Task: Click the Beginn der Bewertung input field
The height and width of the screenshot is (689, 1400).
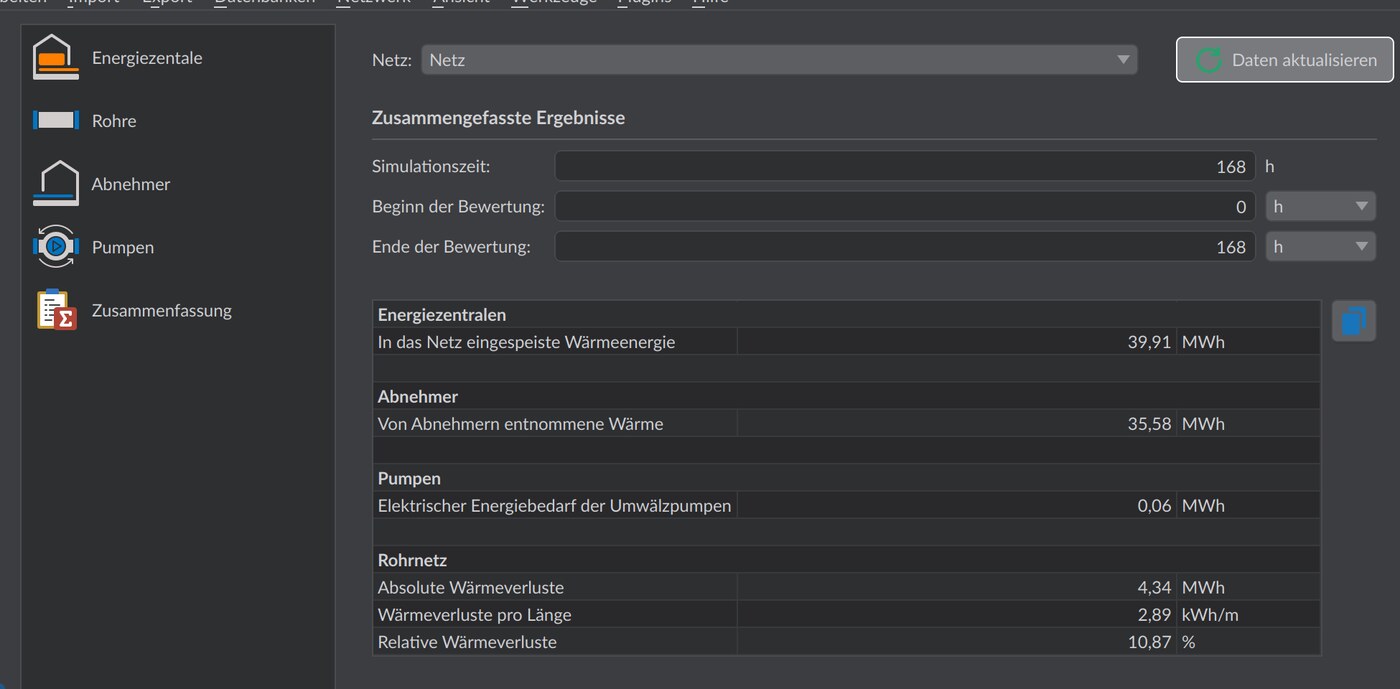Action: (x=905, y=207)
